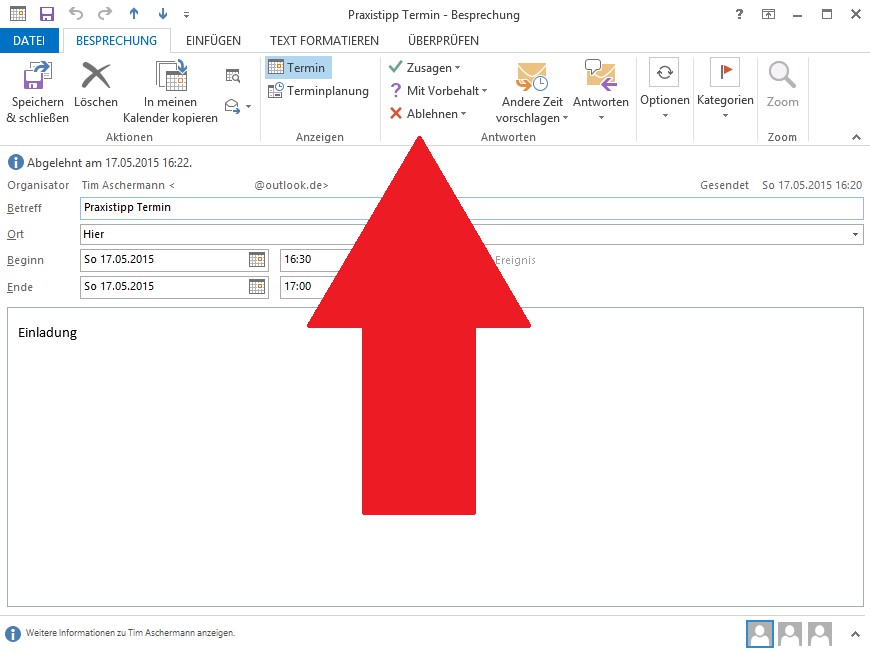Screen dimensions: 870x652
Task: Click the Betreff subject field
Action: pyautogui.click(x=470, y=207)
